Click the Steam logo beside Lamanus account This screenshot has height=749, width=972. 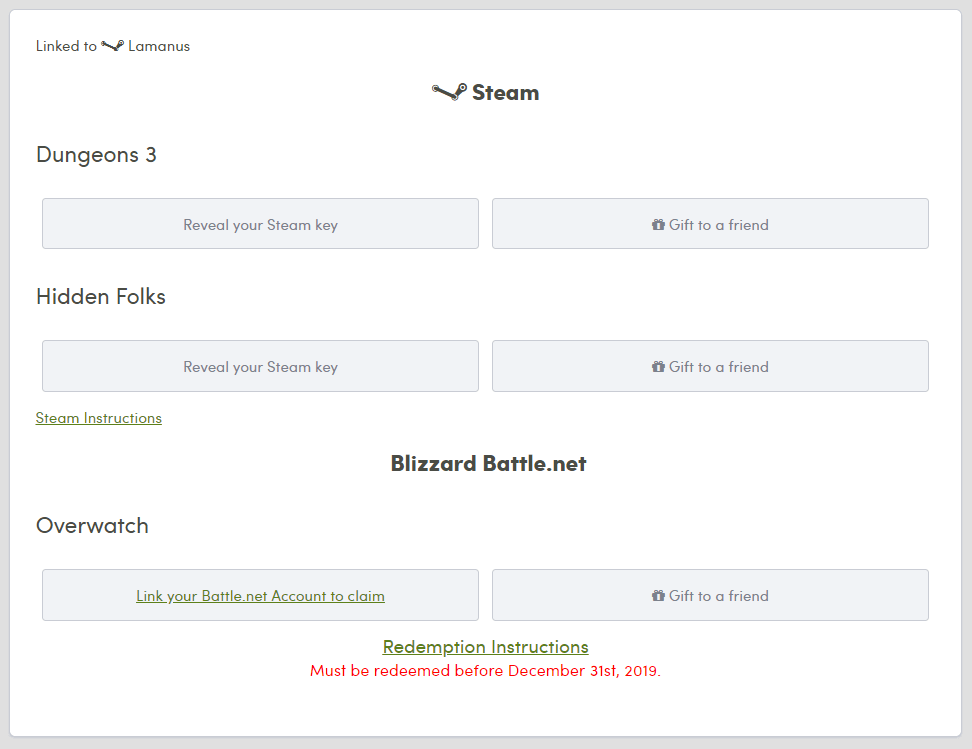coord(112,46)
